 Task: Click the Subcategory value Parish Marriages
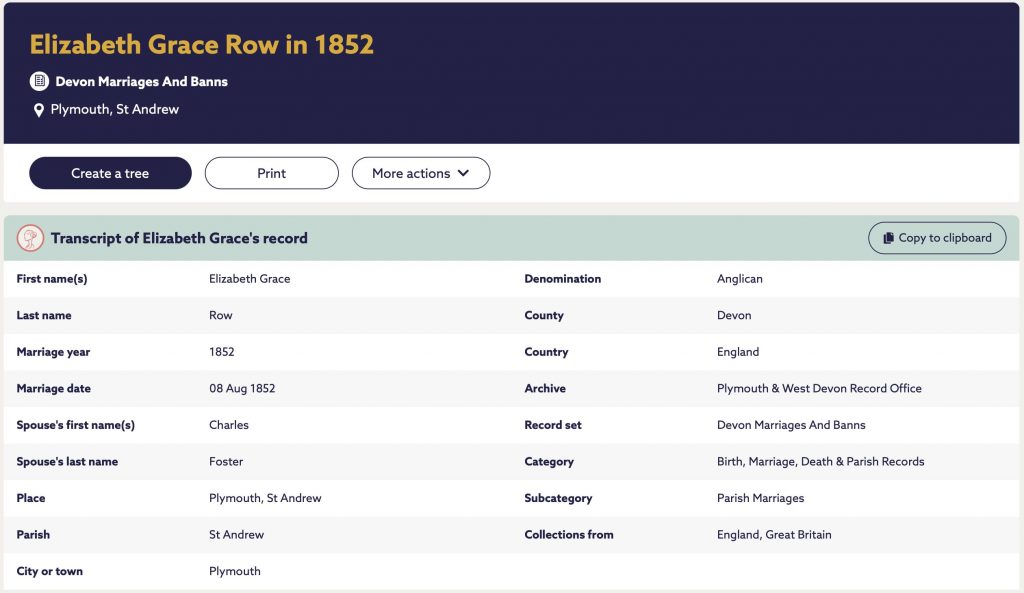760,498
